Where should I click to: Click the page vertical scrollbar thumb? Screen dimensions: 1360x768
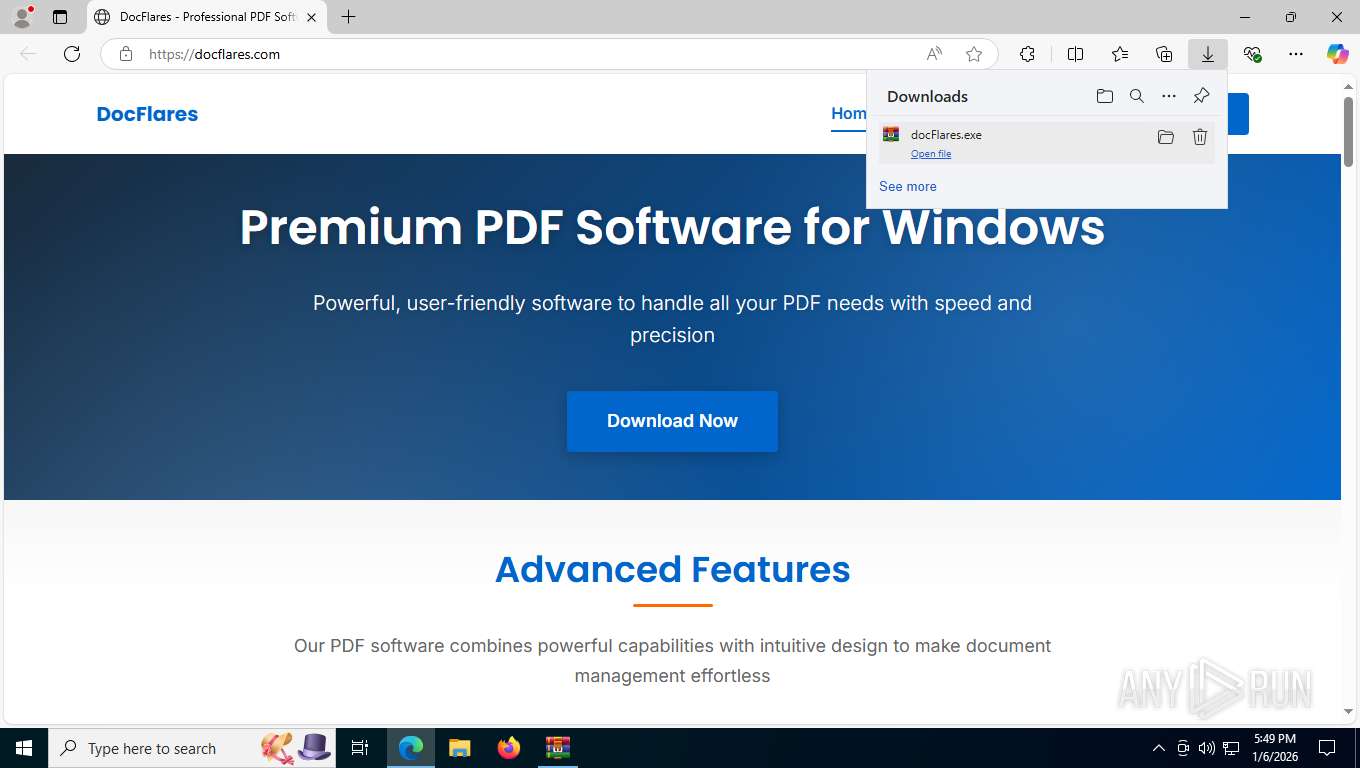[x=1348, y=132]
